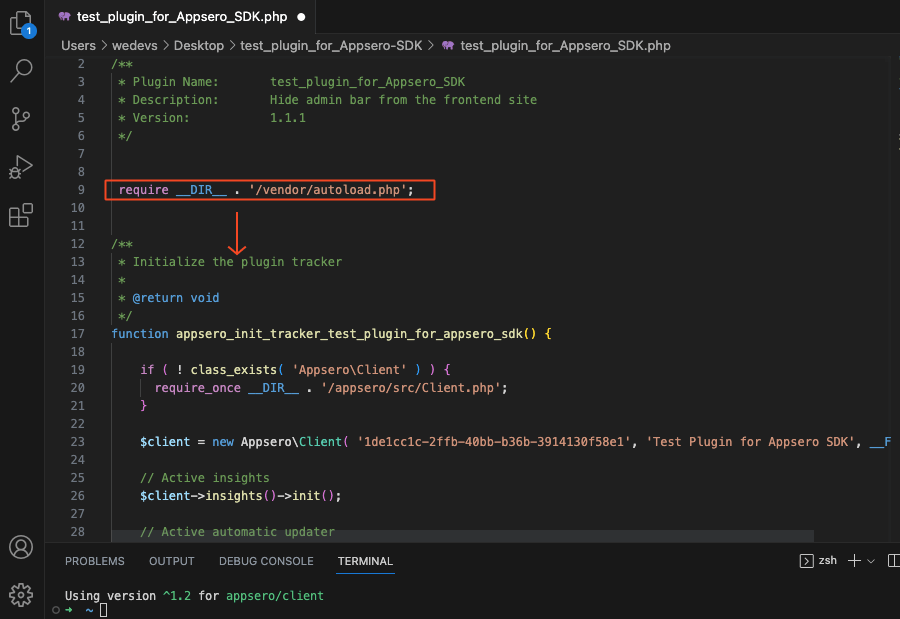Click line number 17 in the gutter

[x=77, y=334]
